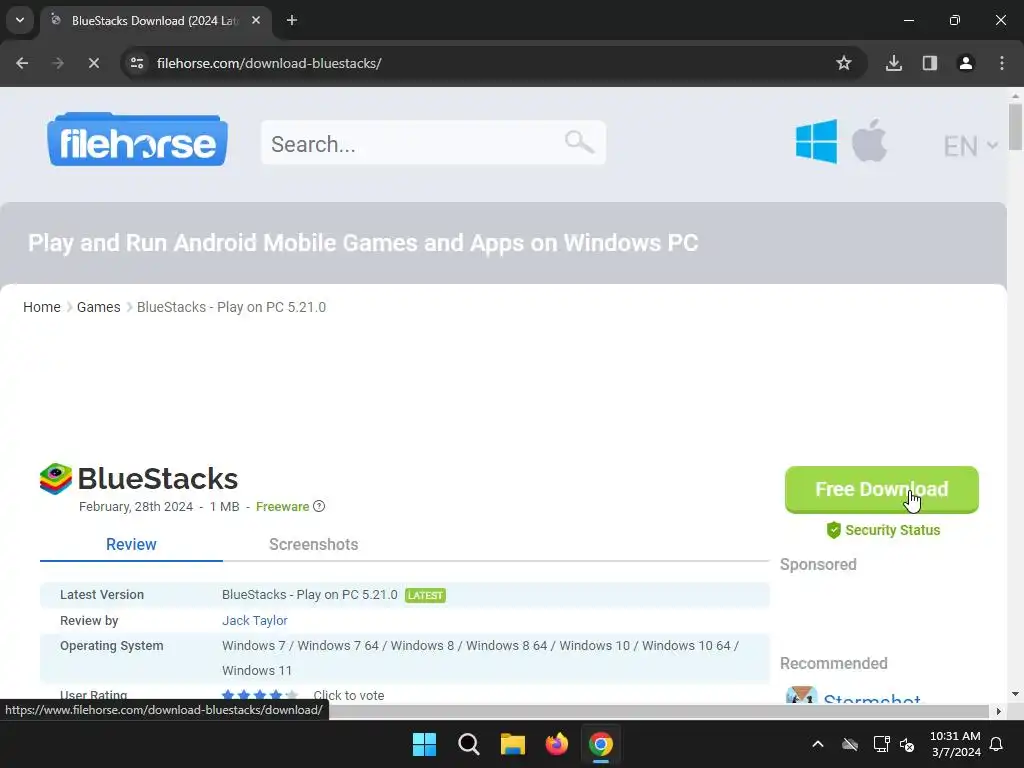Go back with browser back arrow
This screenshot has height=768, width=1024.
click(22, 63)
